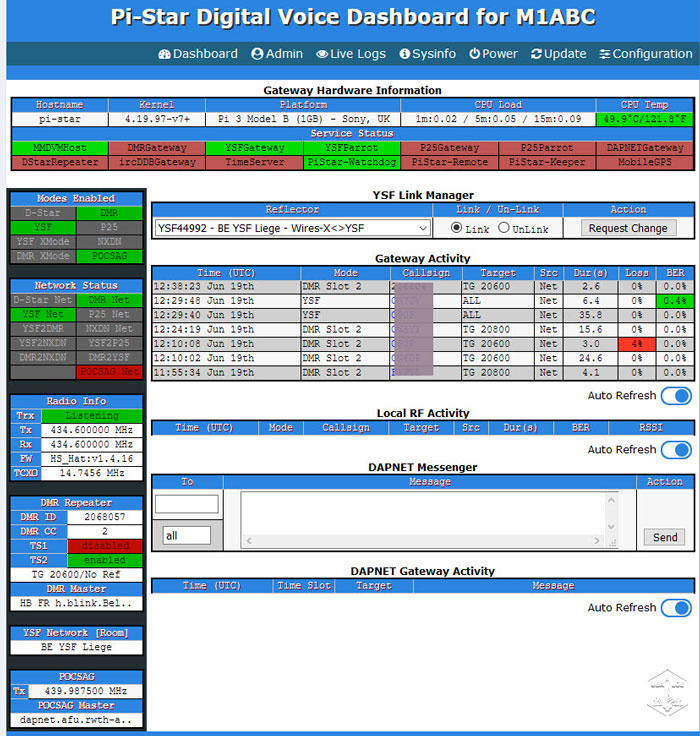
Task: Open the Update menu link
Action: pyautogui.click(x=559, y=54)
